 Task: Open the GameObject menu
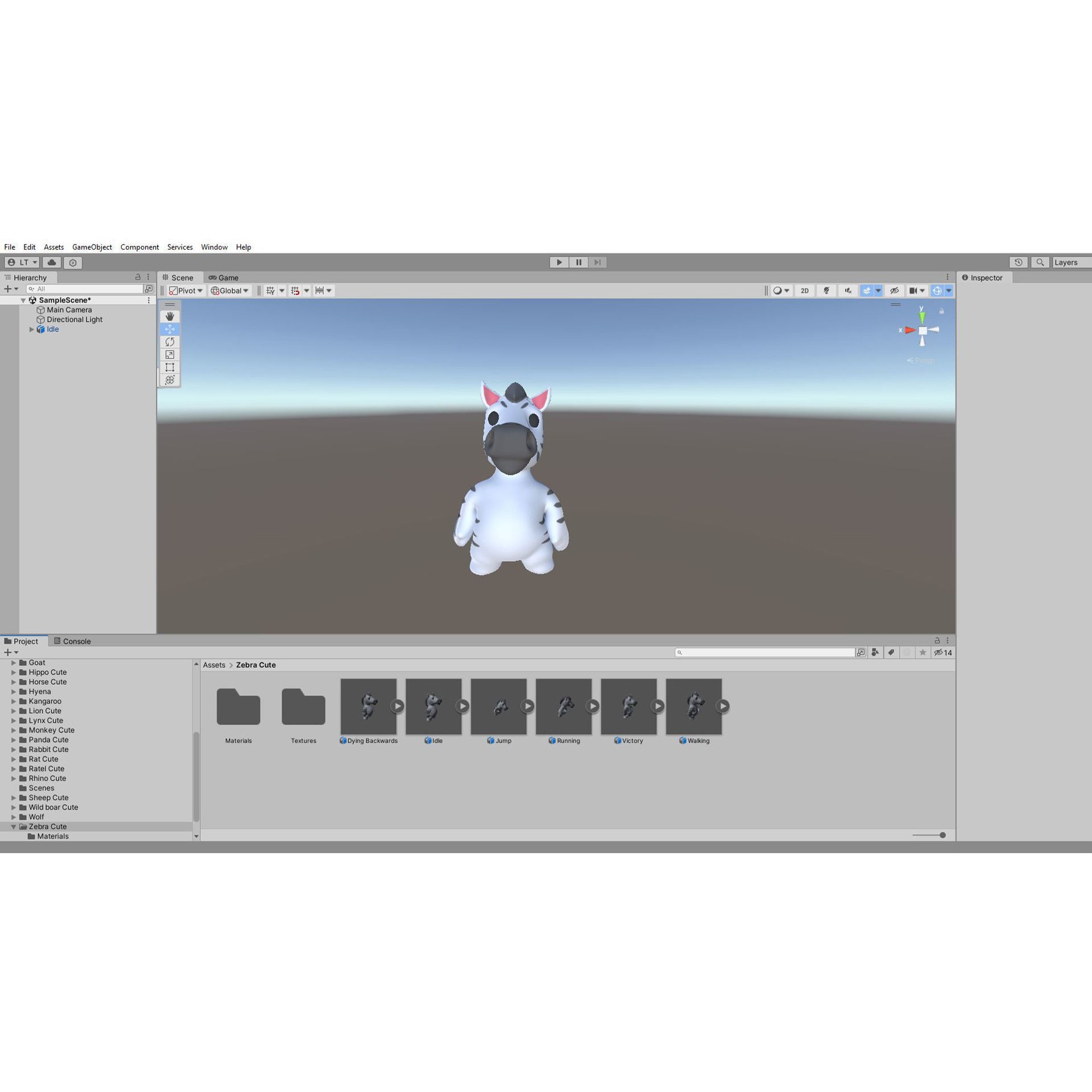92,247
